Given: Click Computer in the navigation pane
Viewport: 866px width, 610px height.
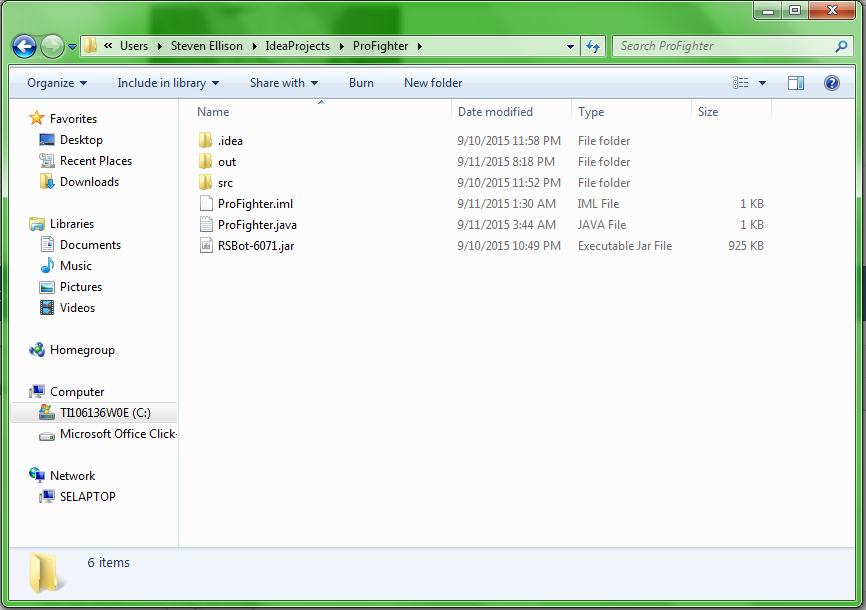Looking at the screenshot, I should 77,392.
